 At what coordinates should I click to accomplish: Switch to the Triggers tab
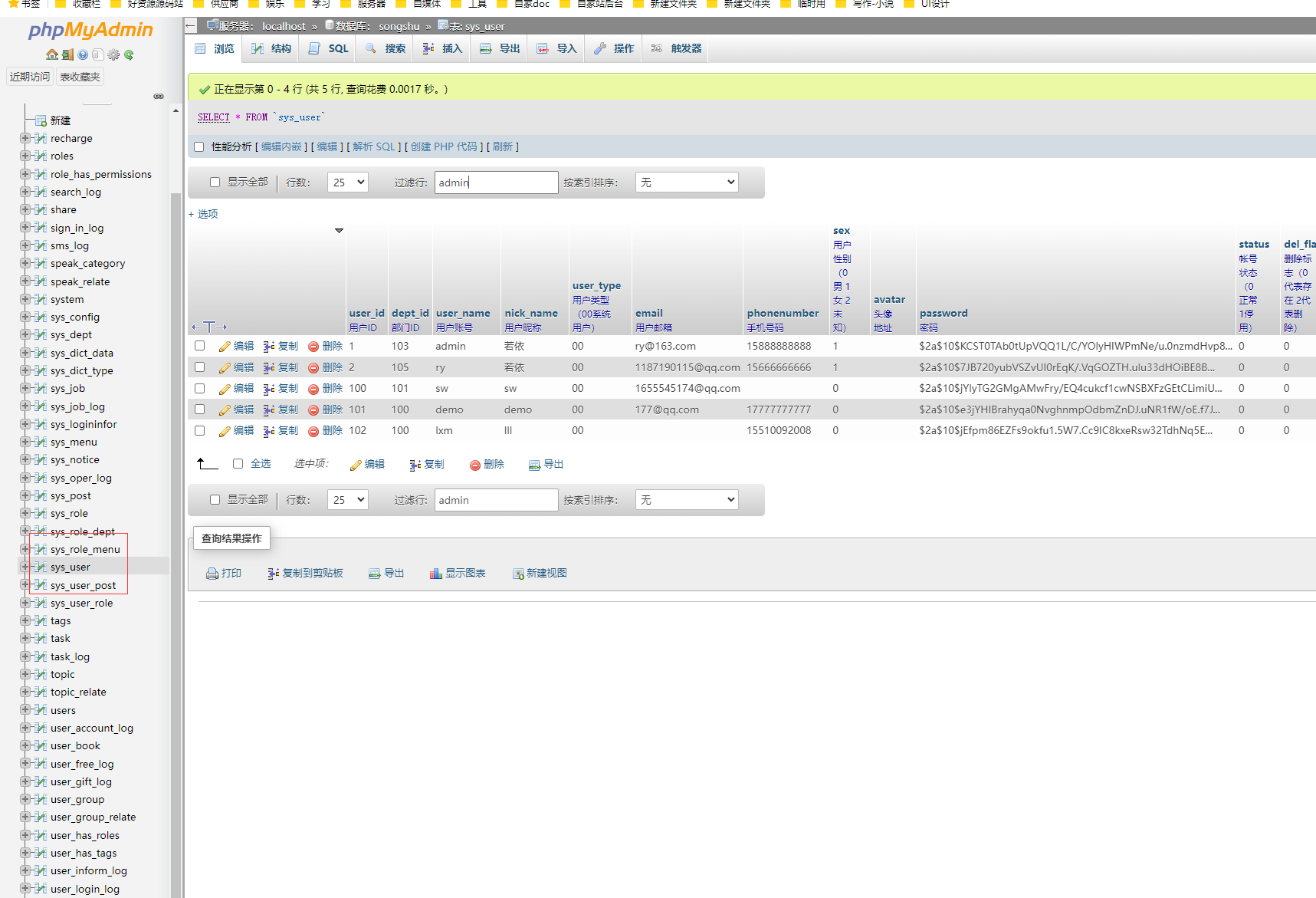[676, 48]
